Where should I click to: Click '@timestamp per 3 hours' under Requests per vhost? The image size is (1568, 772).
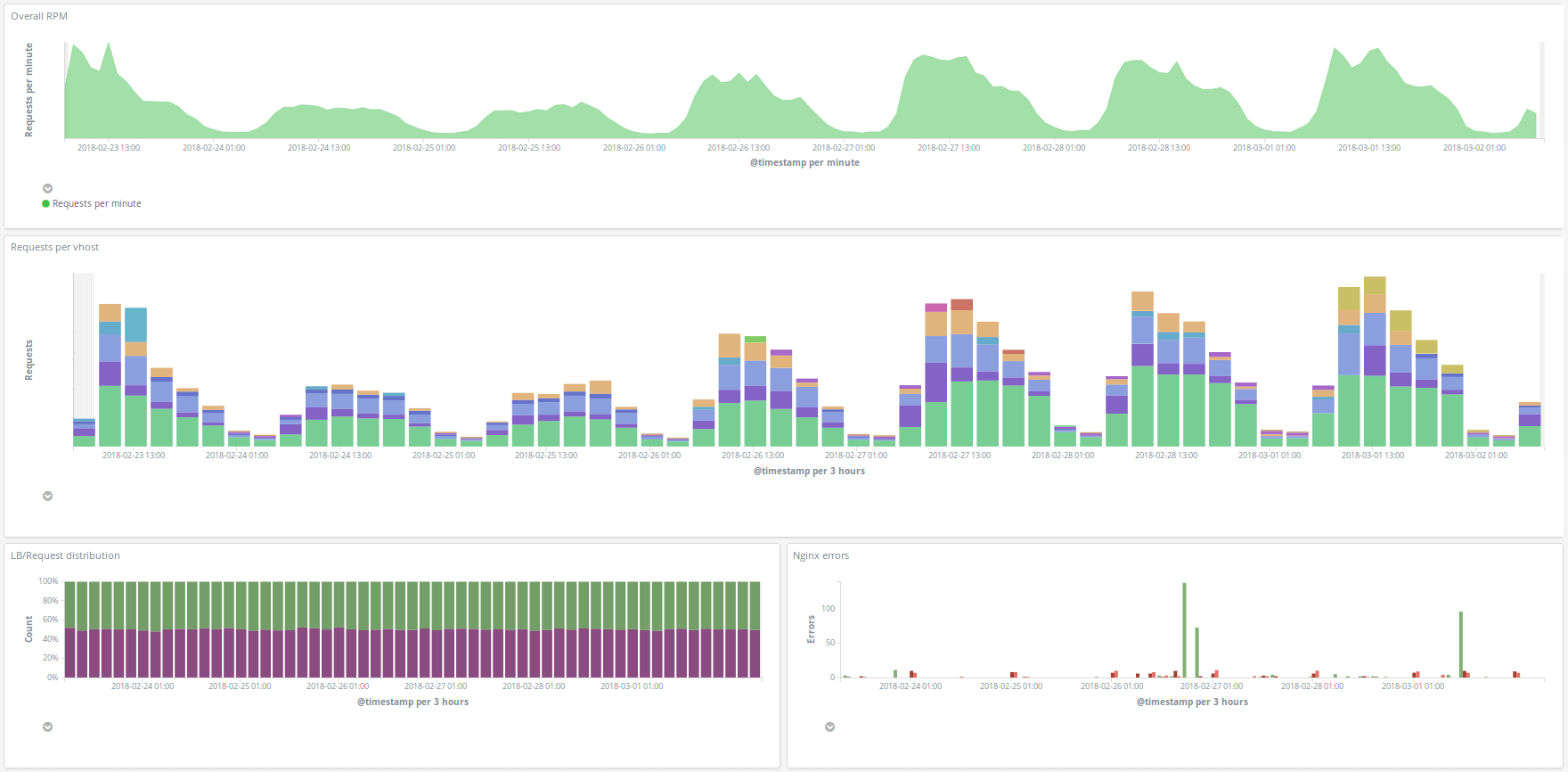pyautogui.click(x=809, y=471)
